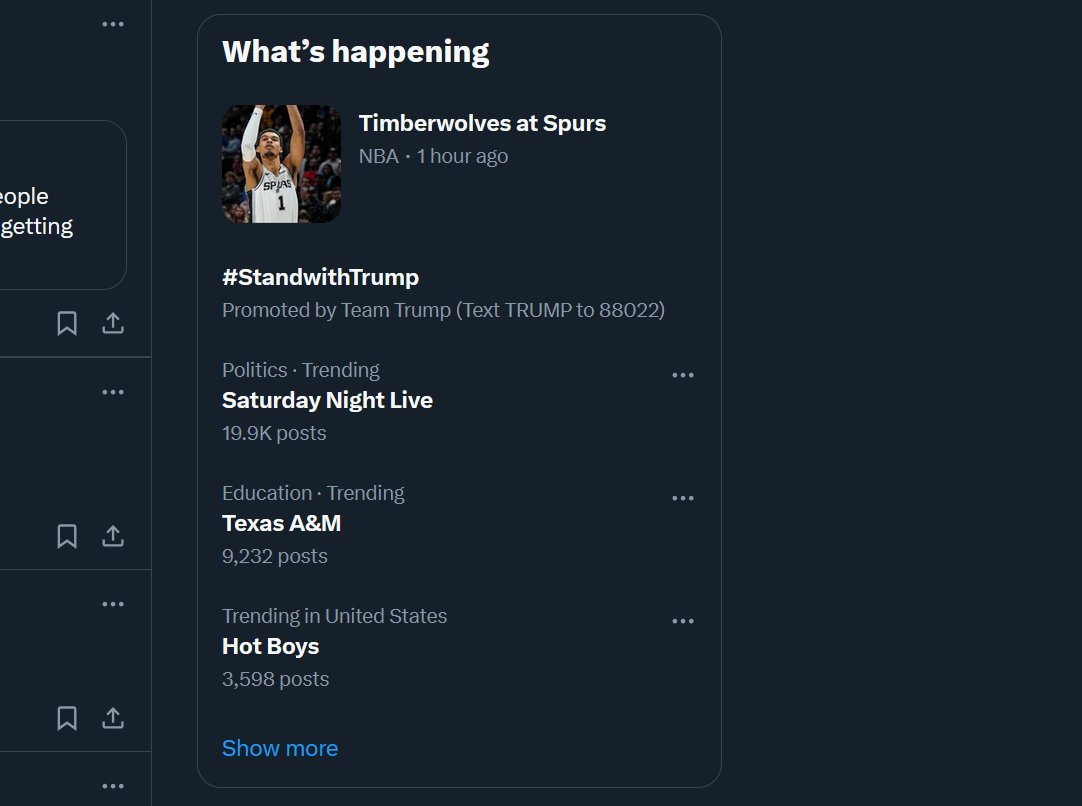The image size is (1082, 806).
Task: Share the post containing the "getting" quote card
Action: pos(113,323)
